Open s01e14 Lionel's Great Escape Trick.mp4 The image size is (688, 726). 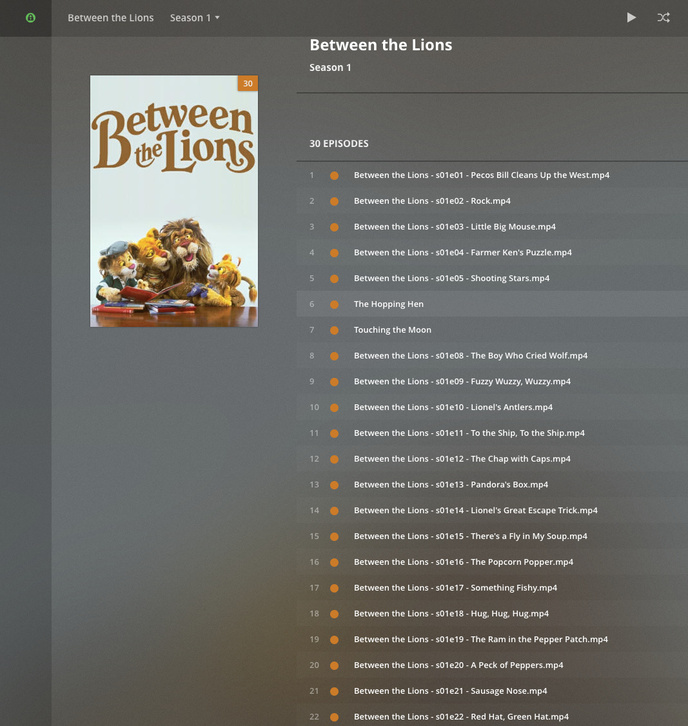(x=475, y=510)
